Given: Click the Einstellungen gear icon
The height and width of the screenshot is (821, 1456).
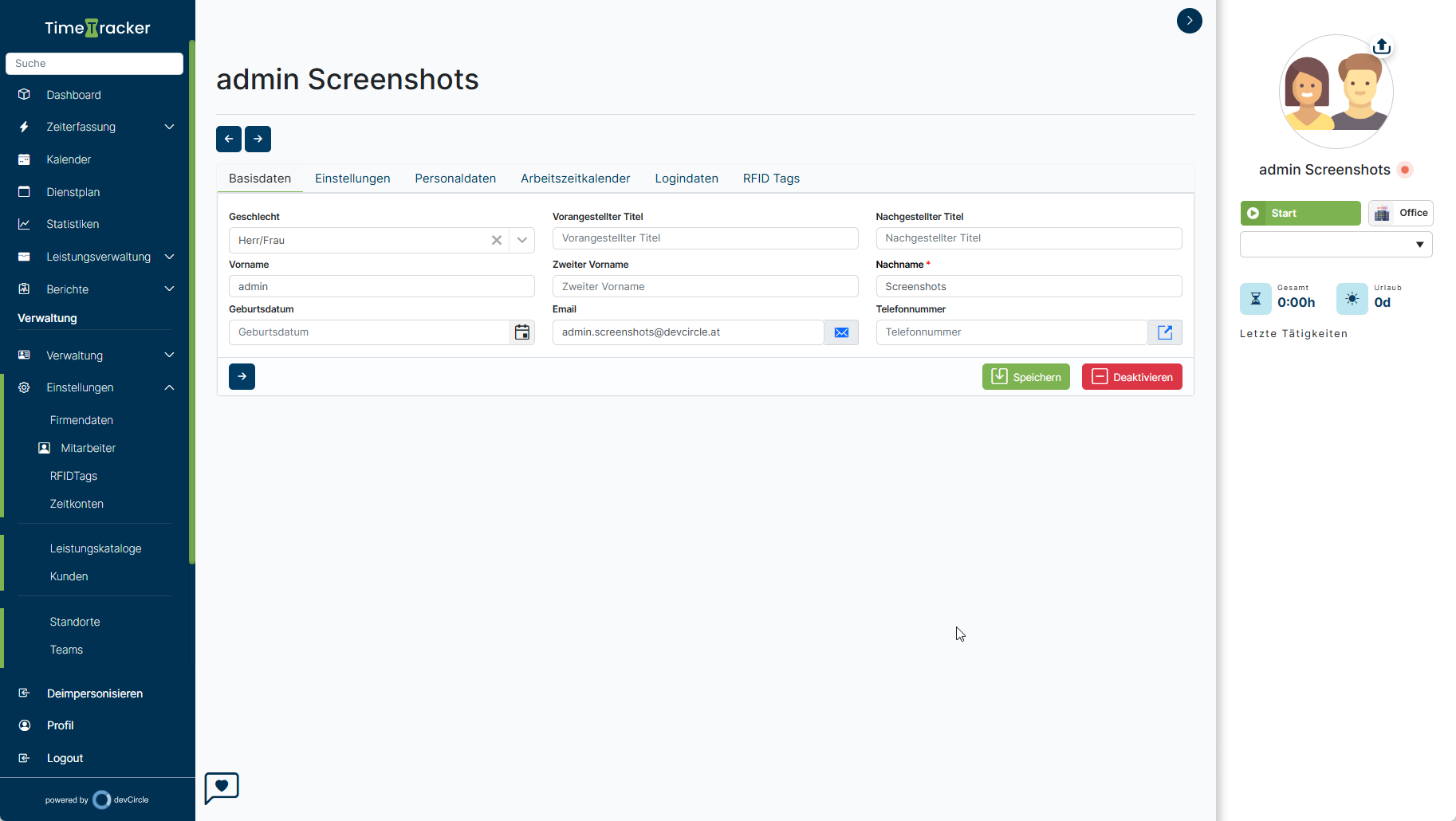Looking at the screenshot, I should tap(24, 387).
